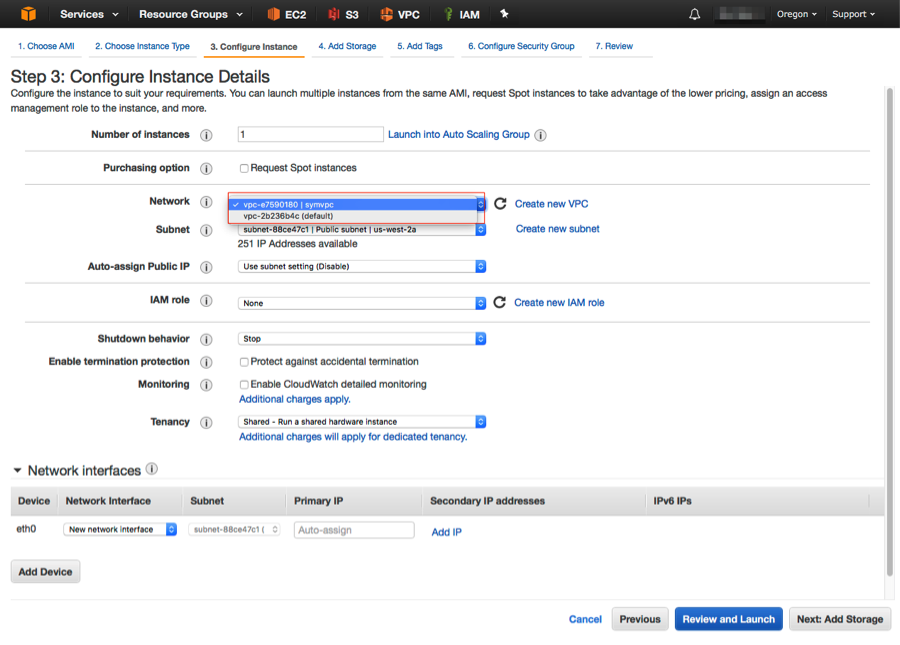The height and width of the screenshot is (645, 900).
Task: Click the pin shortcuts icon
Action: pyautogui.click(x=504, y=15)
